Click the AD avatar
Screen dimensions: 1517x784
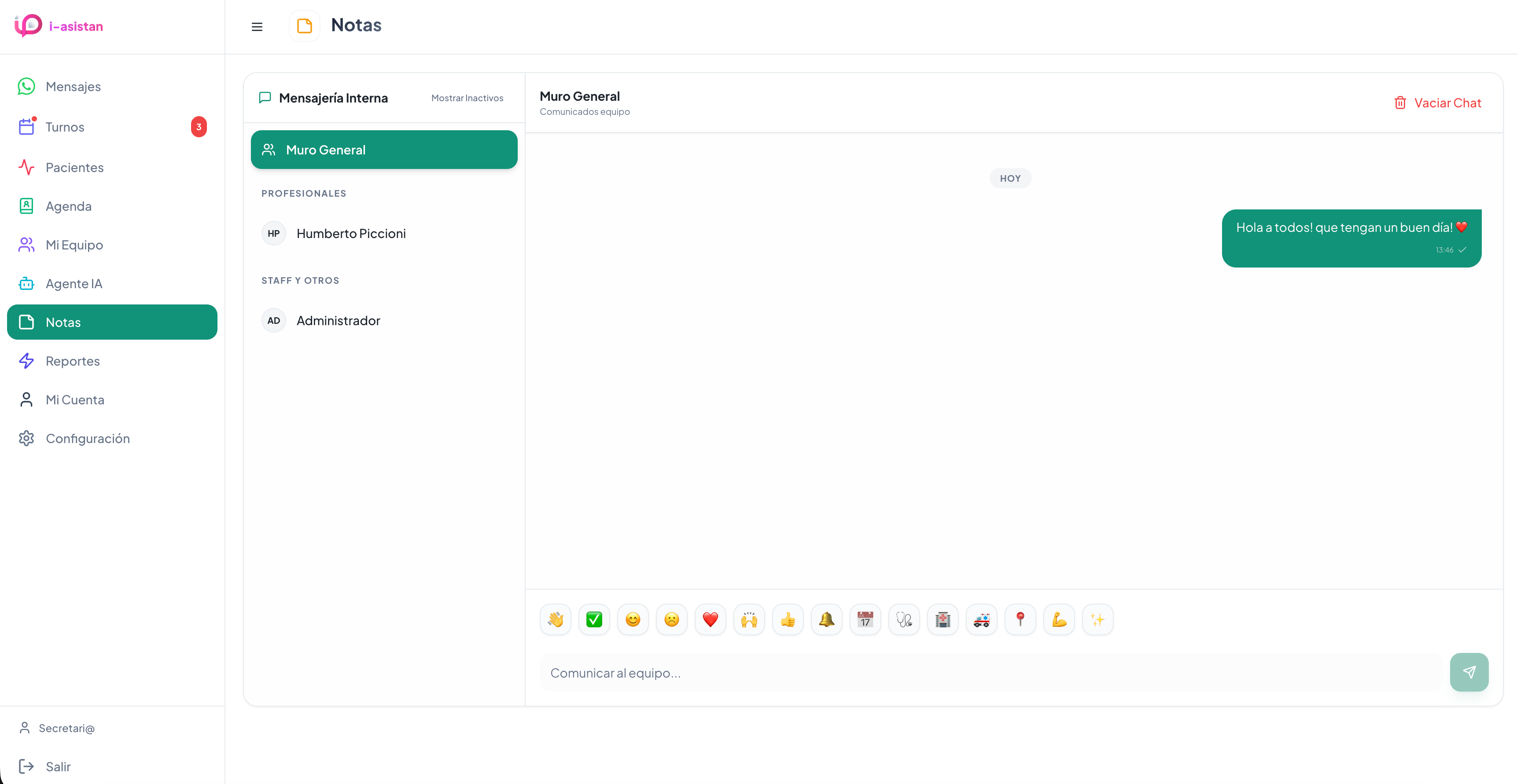(x=274, y=321)
